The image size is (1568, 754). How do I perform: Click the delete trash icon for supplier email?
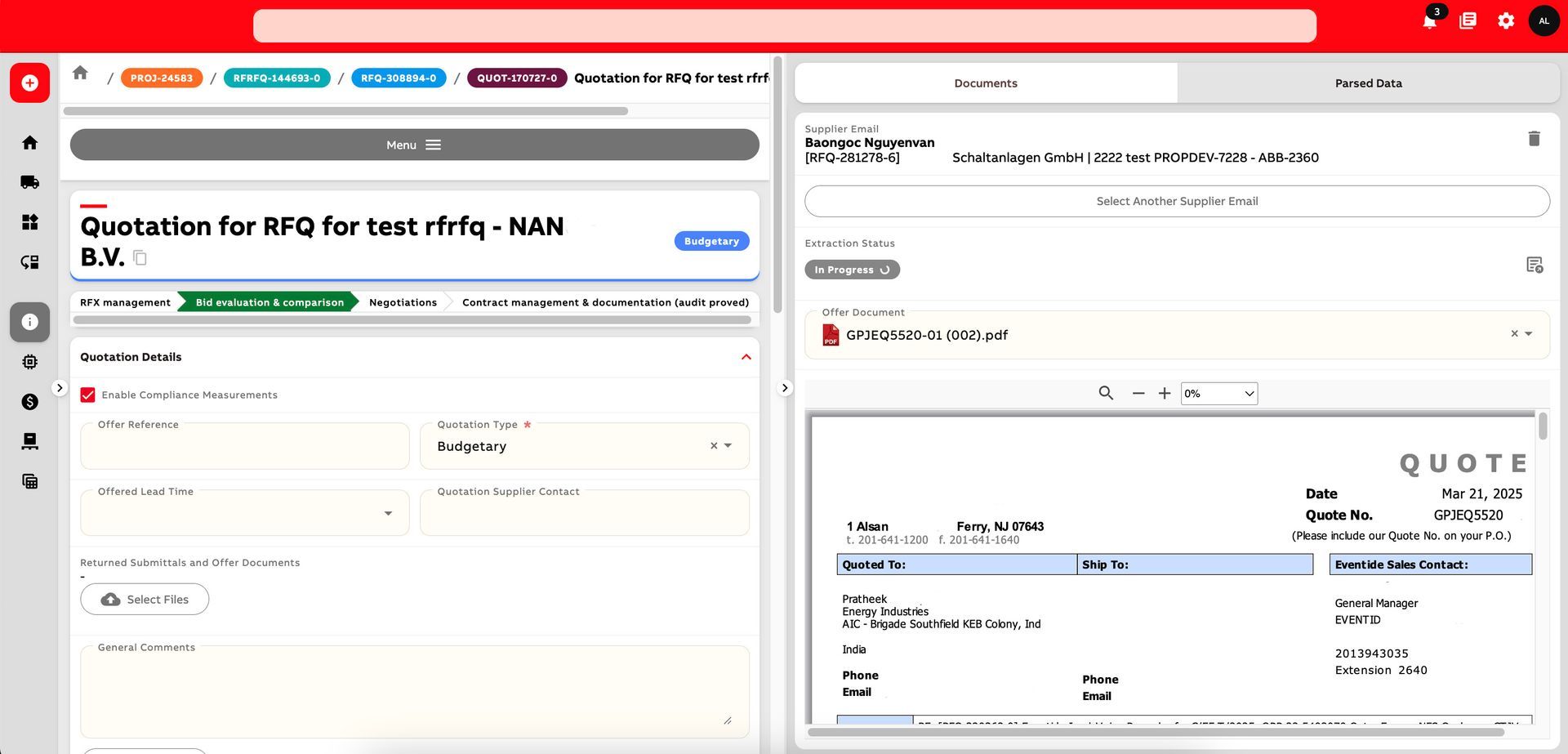pos(1534,139)
